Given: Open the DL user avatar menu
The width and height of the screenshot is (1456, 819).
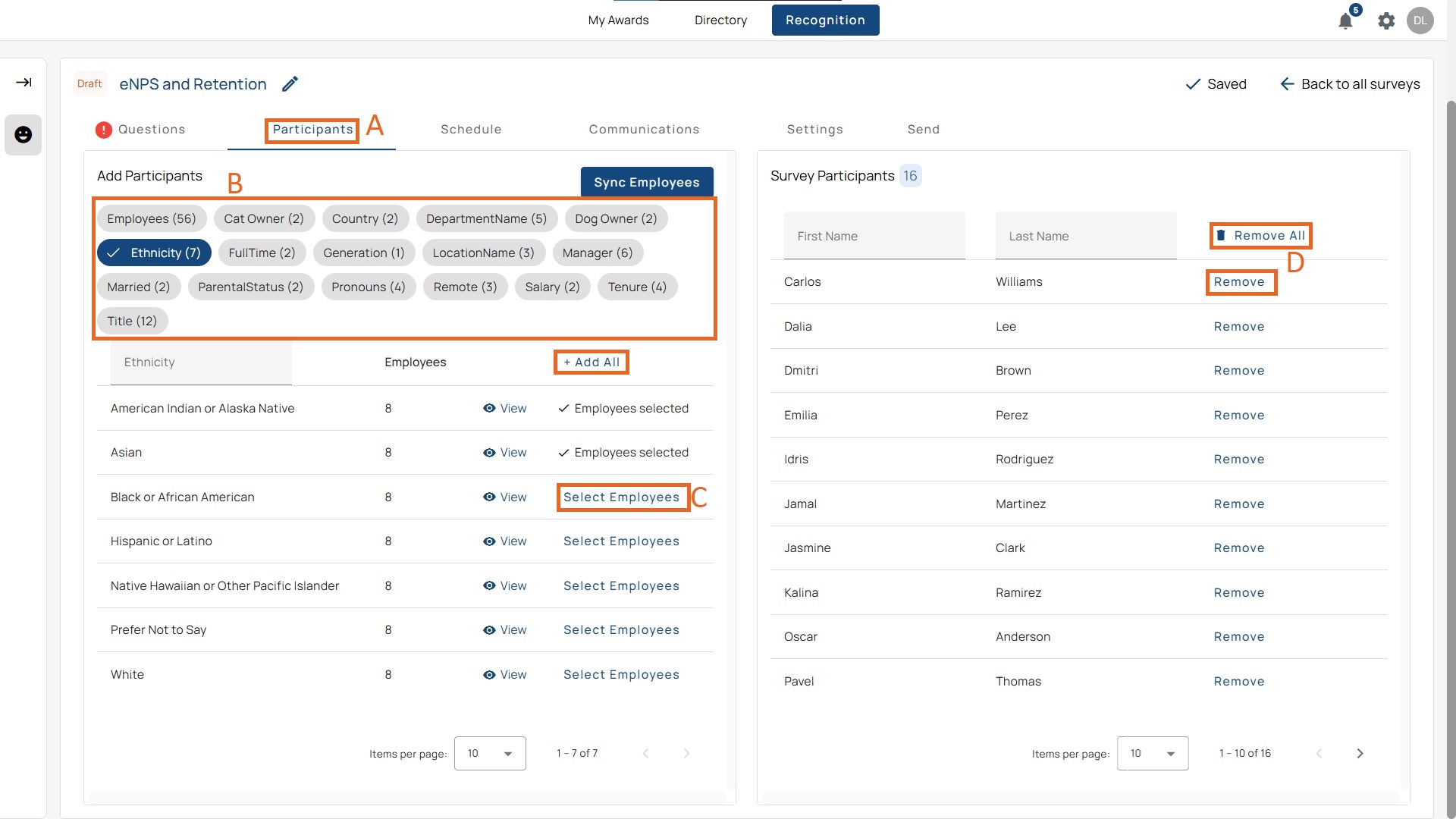Looking at the screenshot, I should point(1420,20).
